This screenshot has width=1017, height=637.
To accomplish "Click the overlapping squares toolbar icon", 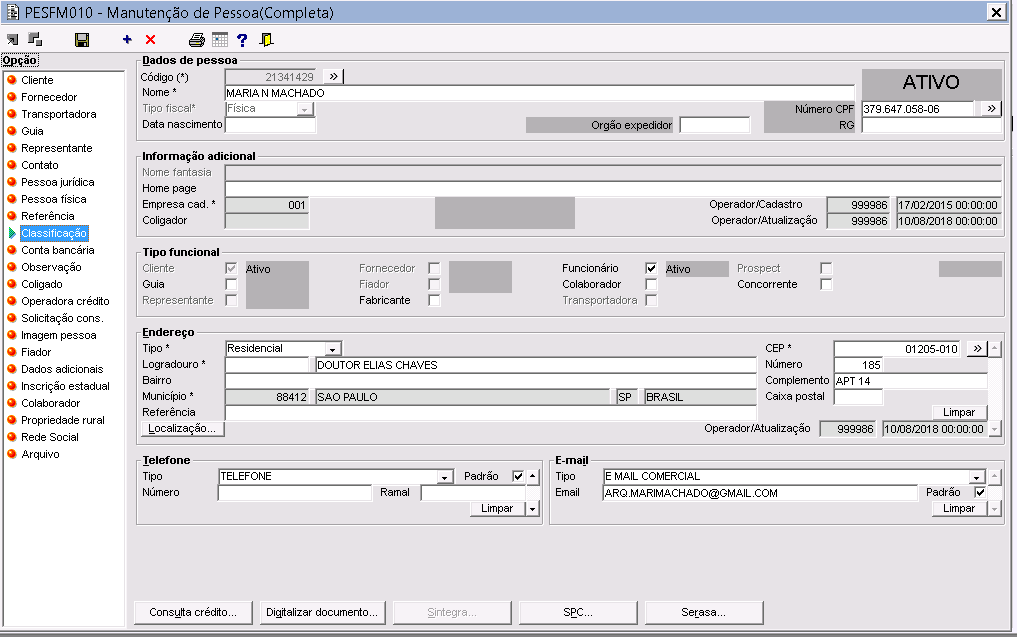I will pos(35,40).
